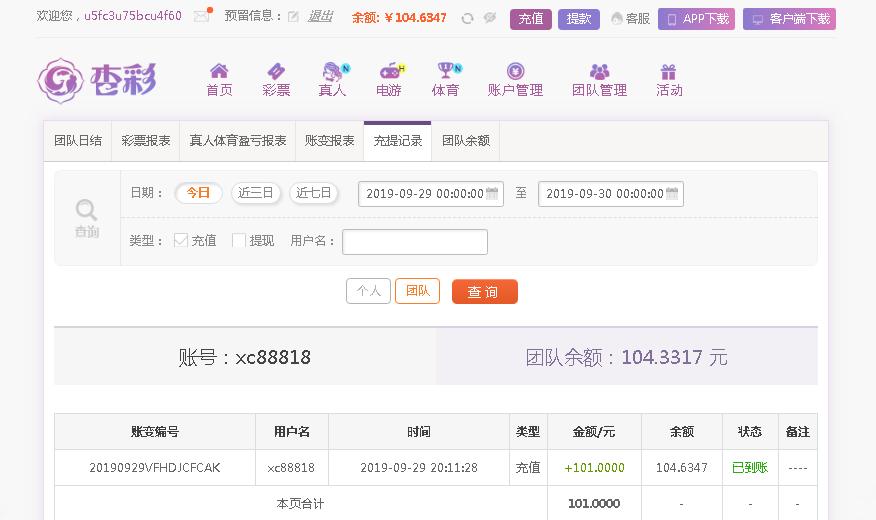Viewport: 876px width, 520px height.
Task: Toggle the 充值 type checkbox
Action: [x=180, y=240]
